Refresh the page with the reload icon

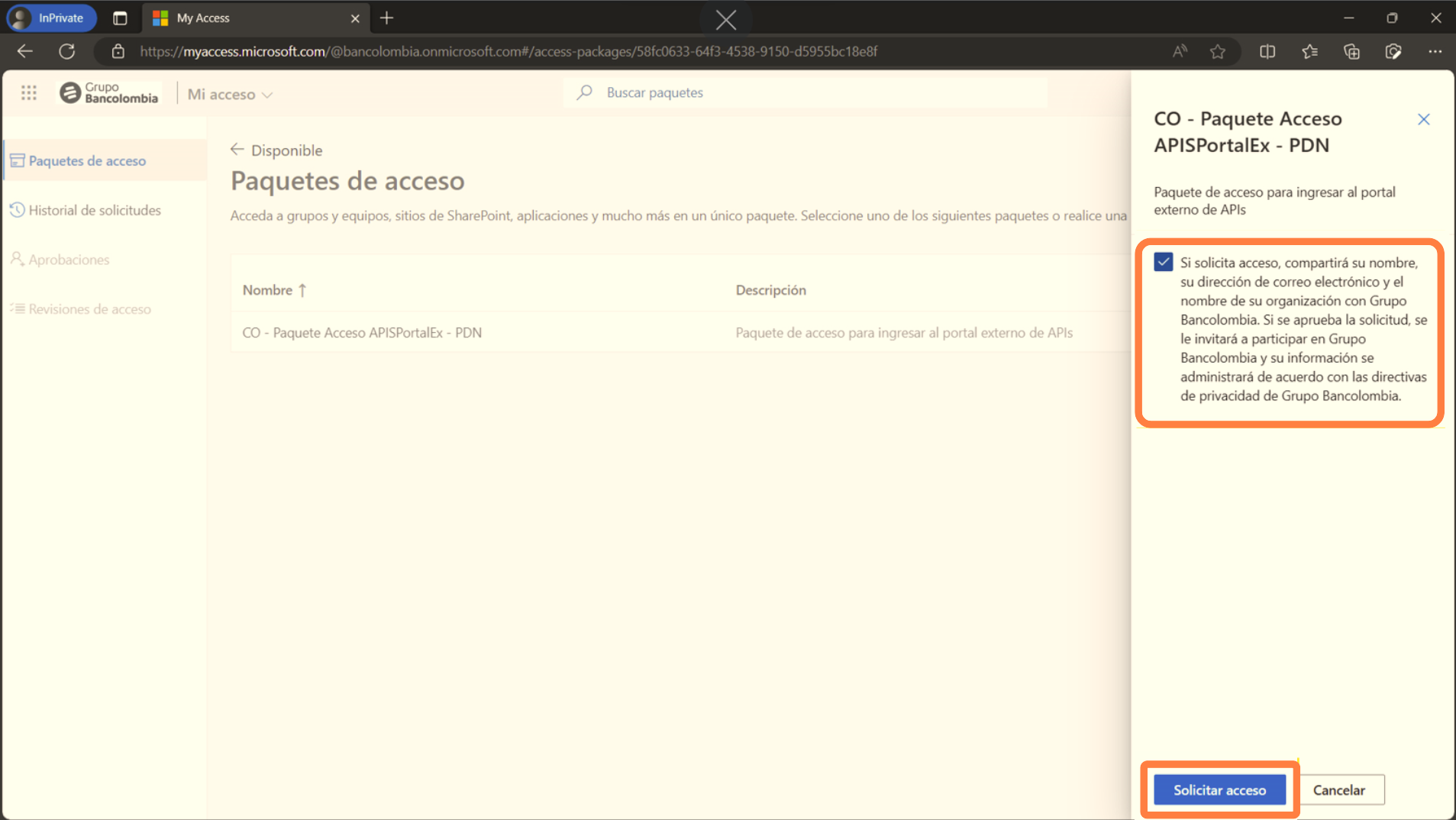[67, 51]
